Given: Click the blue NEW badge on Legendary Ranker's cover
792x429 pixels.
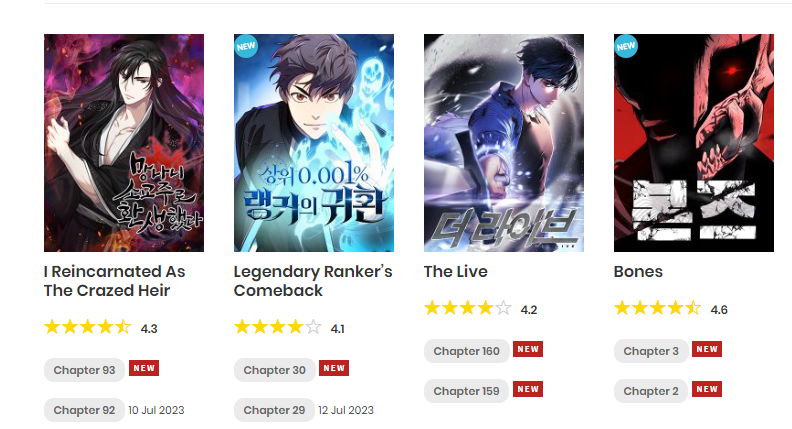Looking at the screenshot, I should pyautogui.click(x=246, y=46).
